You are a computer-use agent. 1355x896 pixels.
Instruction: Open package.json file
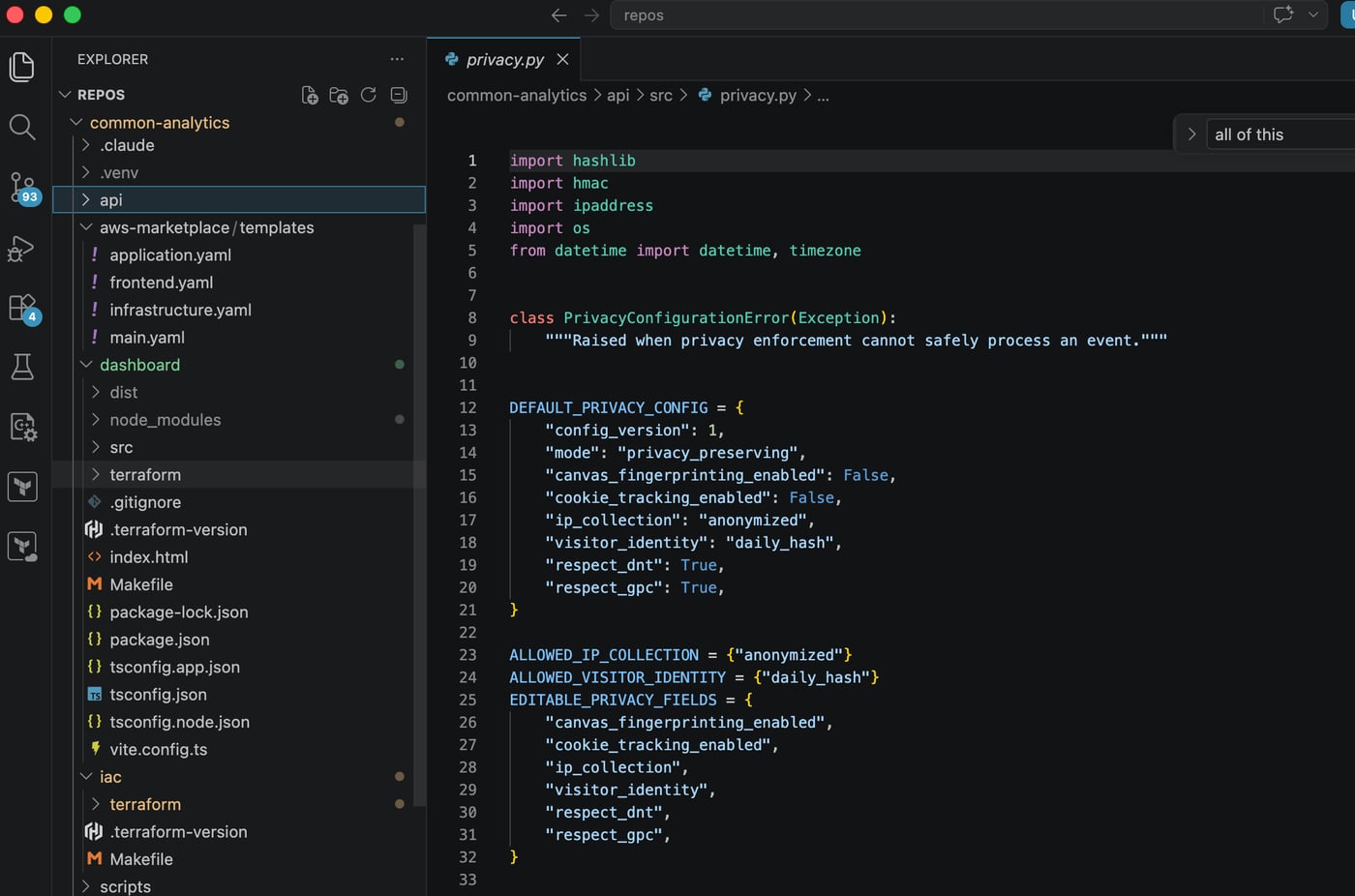(159, 640)
